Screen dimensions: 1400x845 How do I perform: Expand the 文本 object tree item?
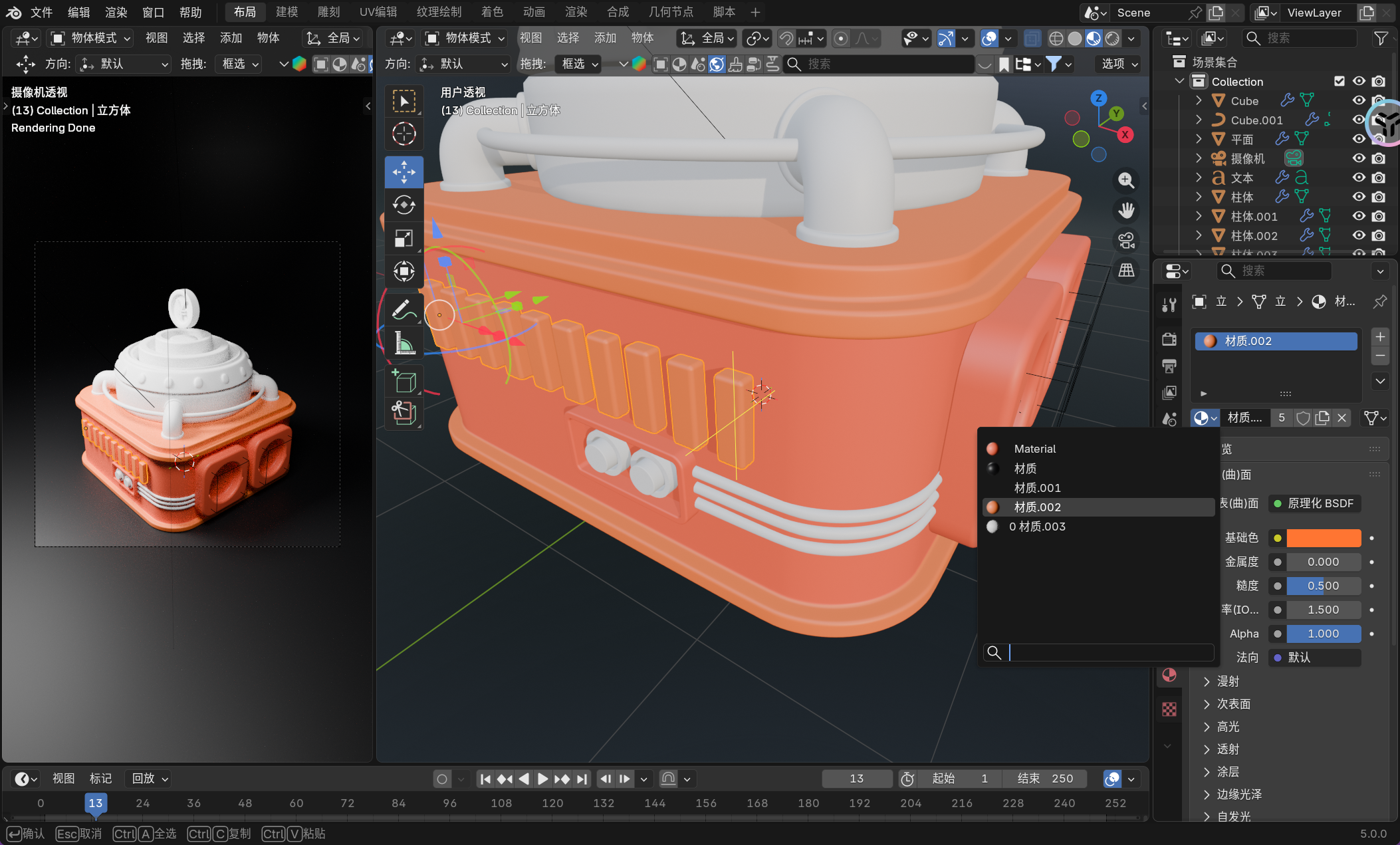coord(1199,178)
